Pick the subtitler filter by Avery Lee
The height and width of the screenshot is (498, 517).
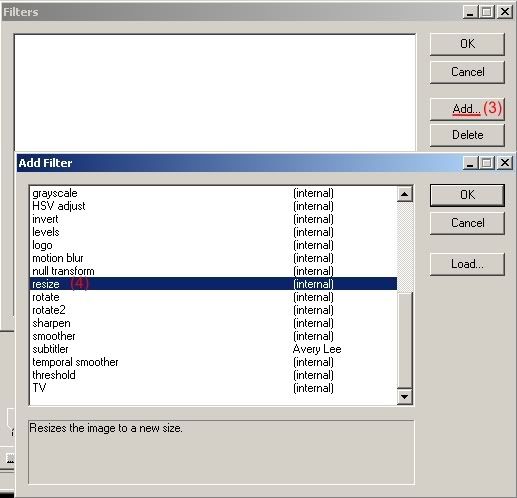tap(213, 349)
